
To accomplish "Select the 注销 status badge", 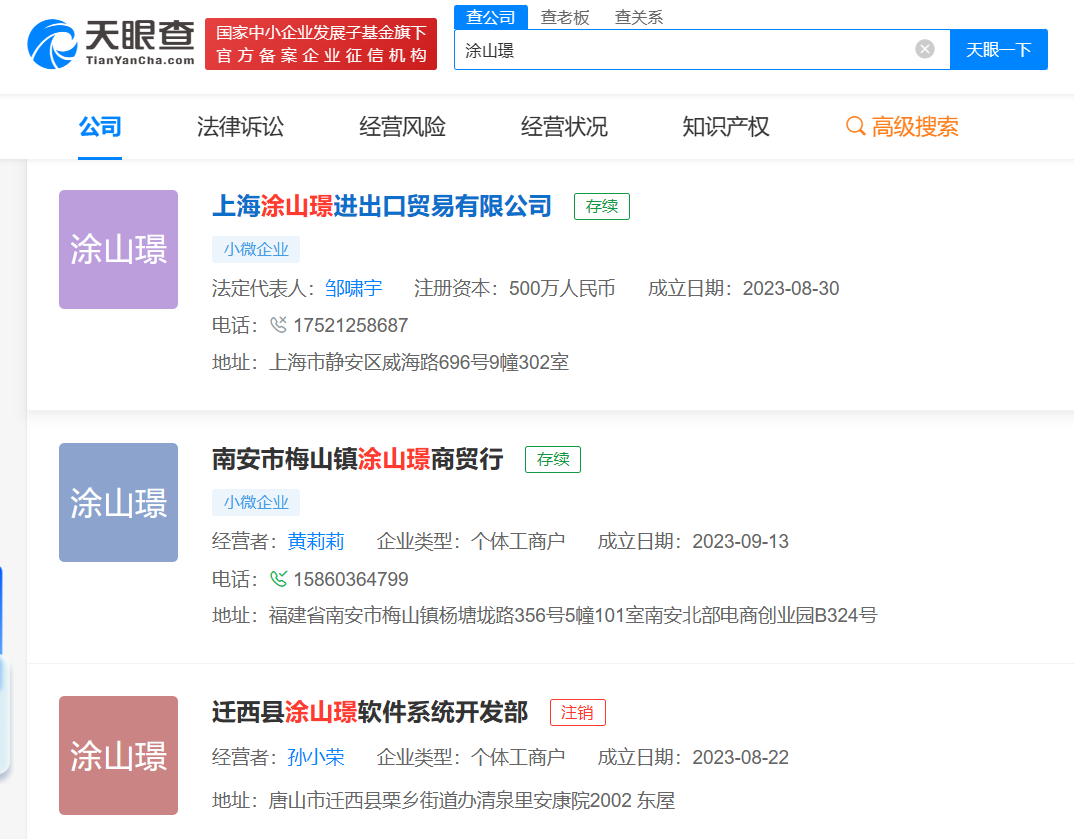I will 577,712.
